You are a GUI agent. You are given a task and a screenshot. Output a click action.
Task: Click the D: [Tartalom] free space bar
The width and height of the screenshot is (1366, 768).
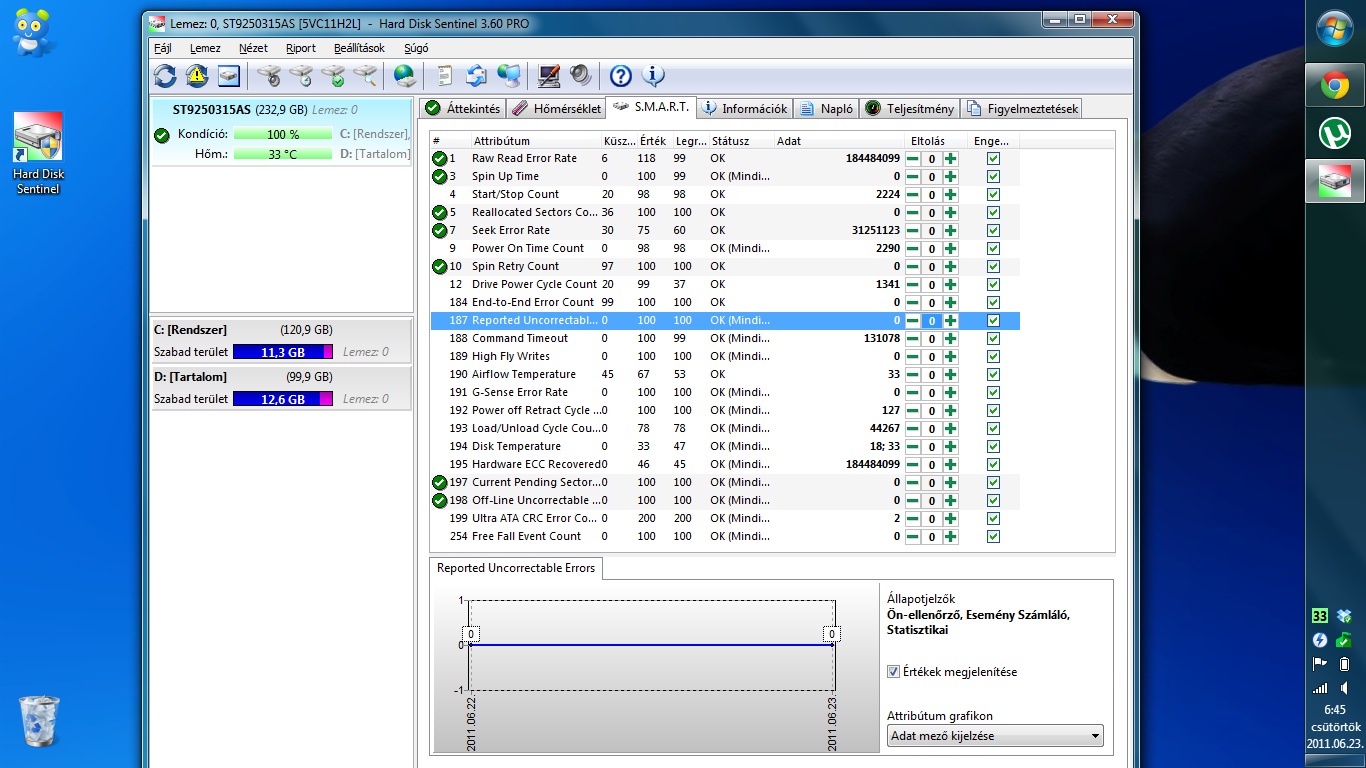click(x=283, y=399)
